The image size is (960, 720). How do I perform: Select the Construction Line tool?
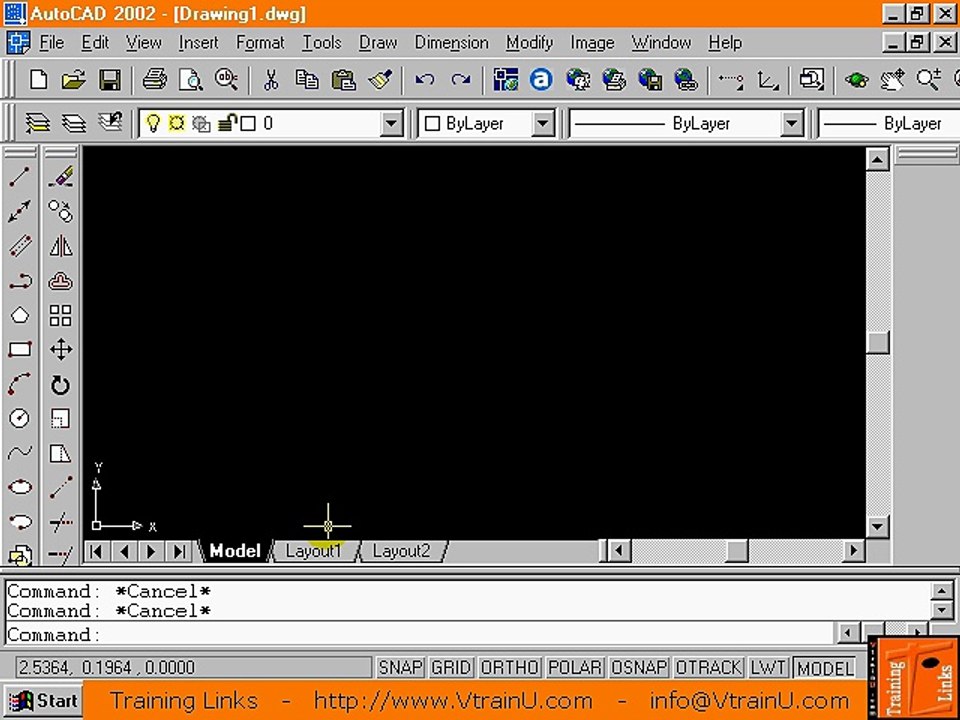coord(20,212)
